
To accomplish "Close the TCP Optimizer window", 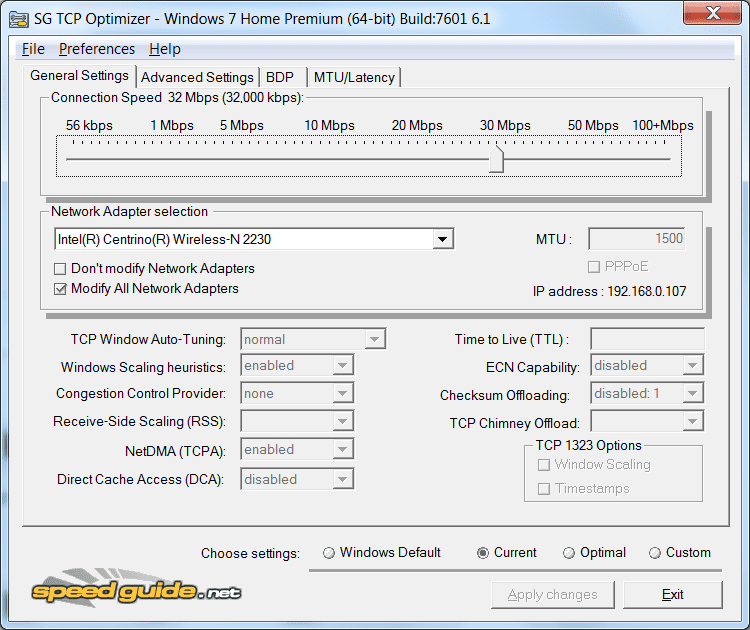I will click(713, 13).
